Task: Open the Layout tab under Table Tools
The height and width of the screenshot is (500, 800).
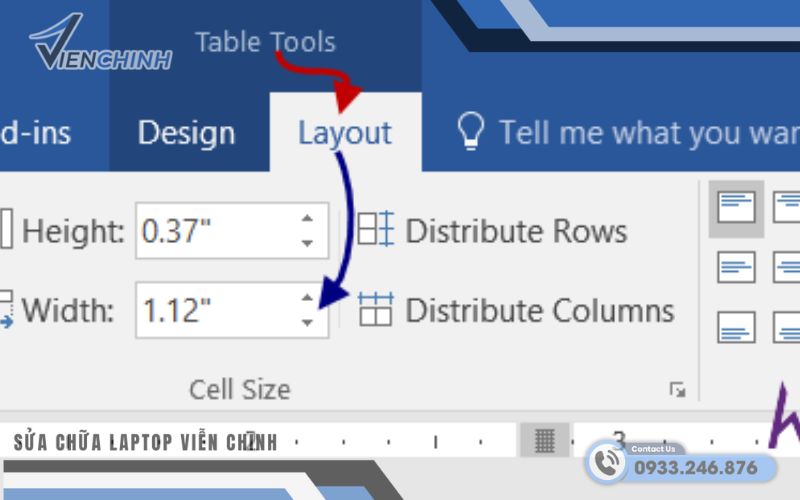Action: tap(345, 133)
